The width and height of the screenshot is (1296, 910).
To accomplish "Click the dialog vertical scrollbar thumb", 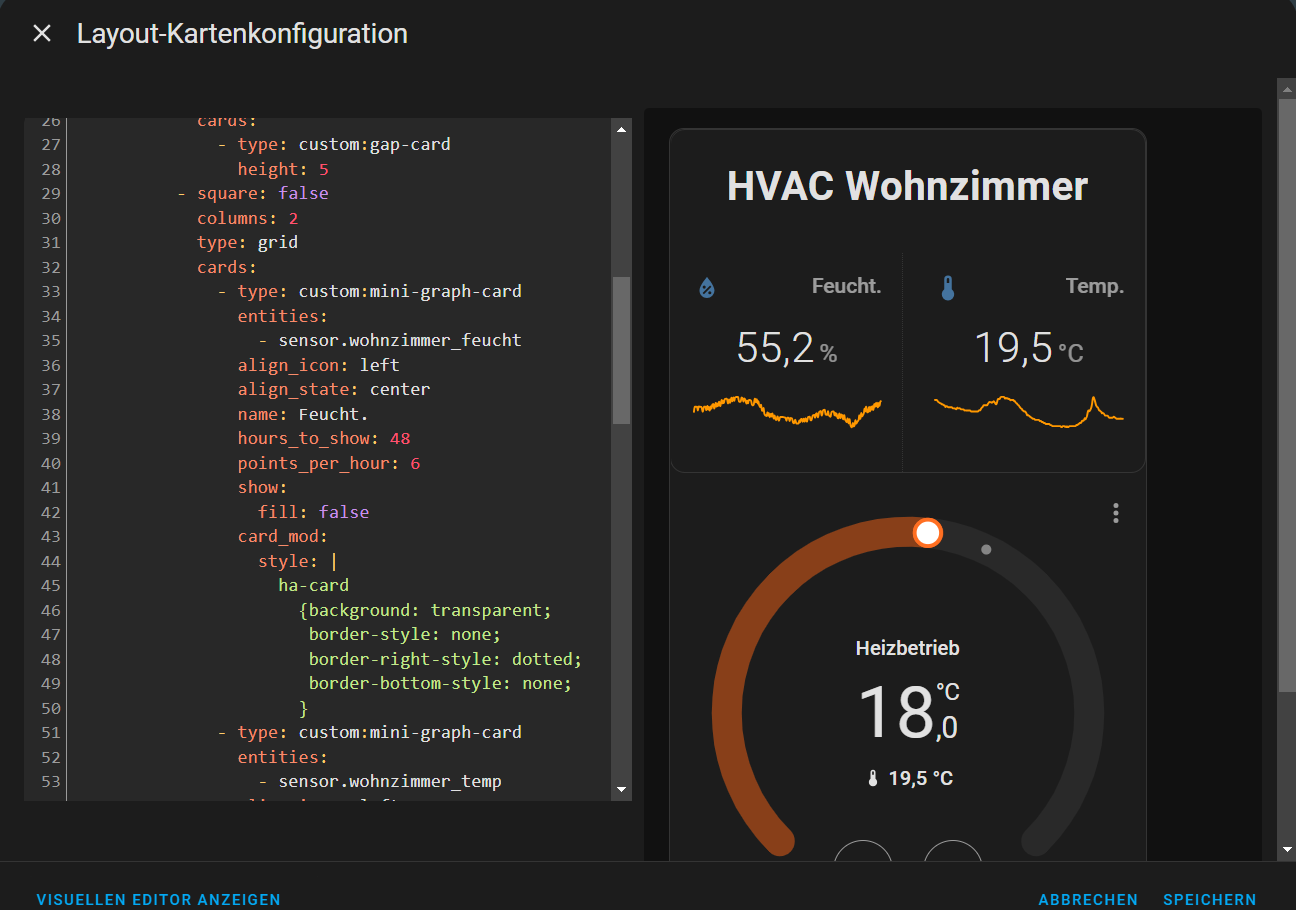I will click(1287, 394).
